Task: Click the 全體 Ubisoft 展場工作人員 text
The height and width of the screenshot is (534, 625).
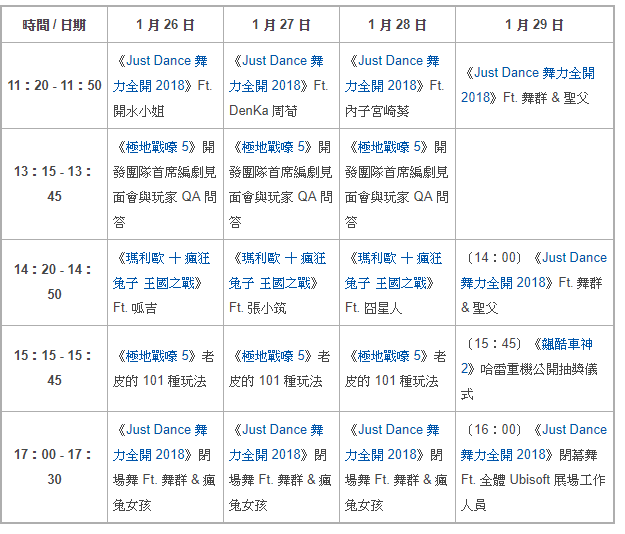Action: point(533,492)
